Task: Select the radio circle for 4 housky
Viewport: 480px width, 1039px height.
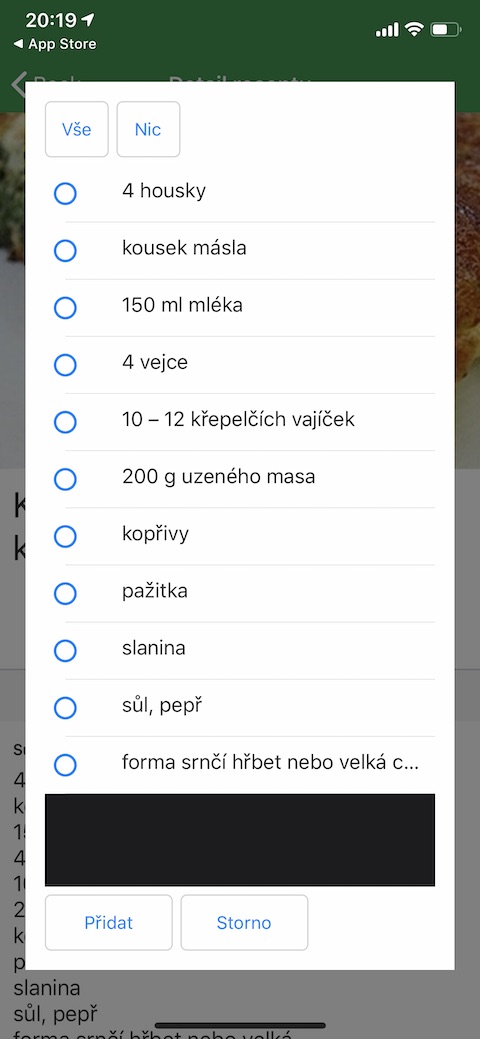Action: coord(65,194)
